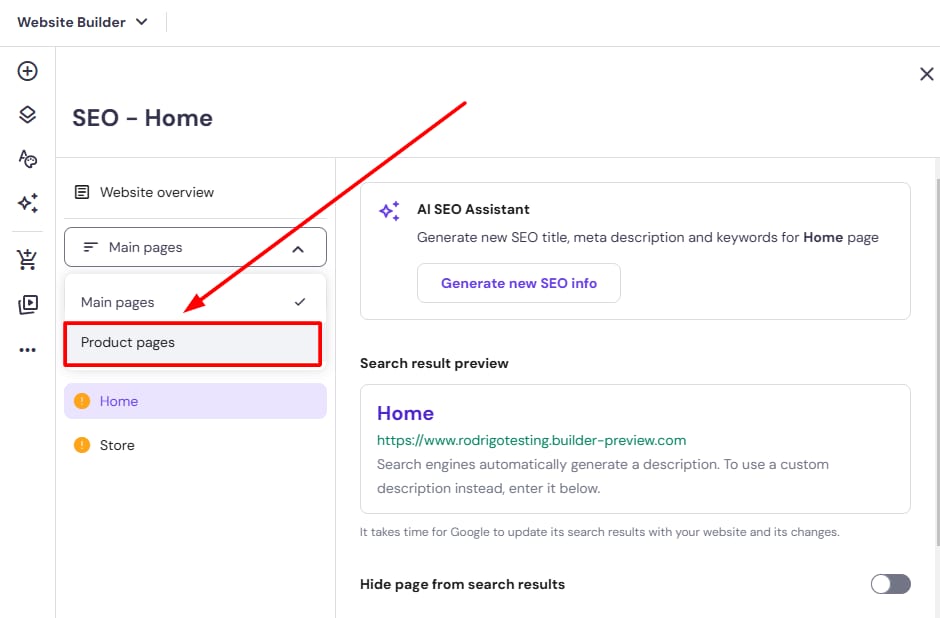
Task: Select the Store page entry
Action: (x=117, y=445)
